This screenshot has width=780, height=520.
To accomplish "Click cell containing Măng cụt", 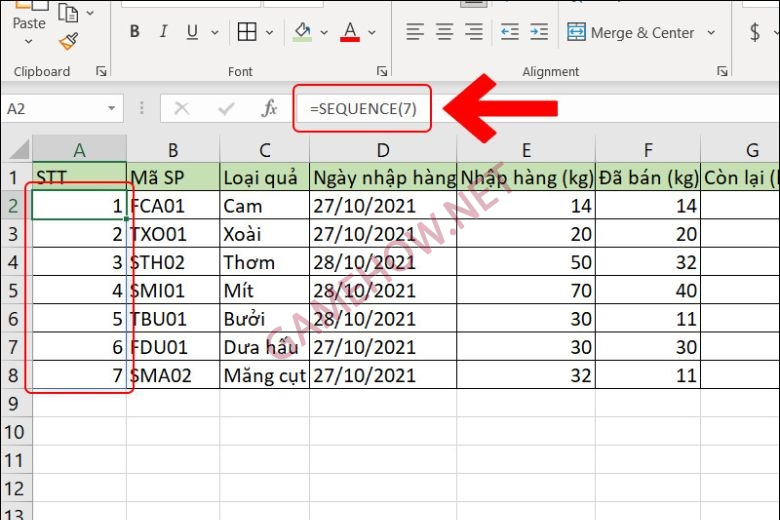I will pos(265,375).
